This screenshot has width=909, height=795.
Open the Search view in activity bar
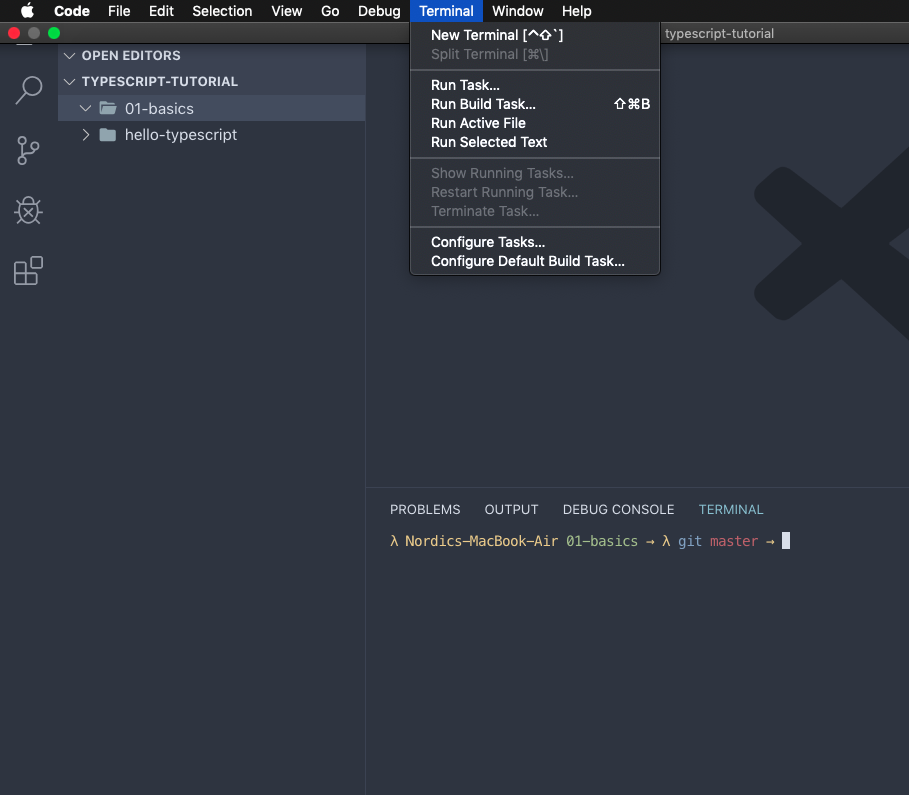click(x=28, y=90)
